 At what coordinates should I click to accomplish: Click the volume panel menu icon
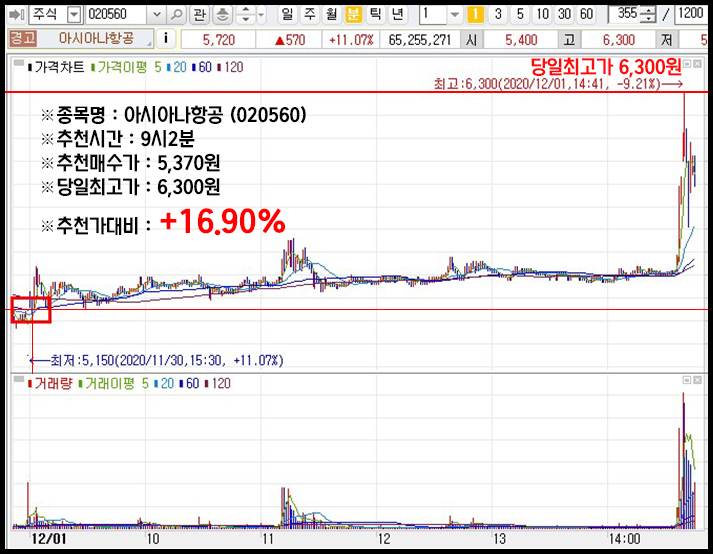tap(19, 379)
